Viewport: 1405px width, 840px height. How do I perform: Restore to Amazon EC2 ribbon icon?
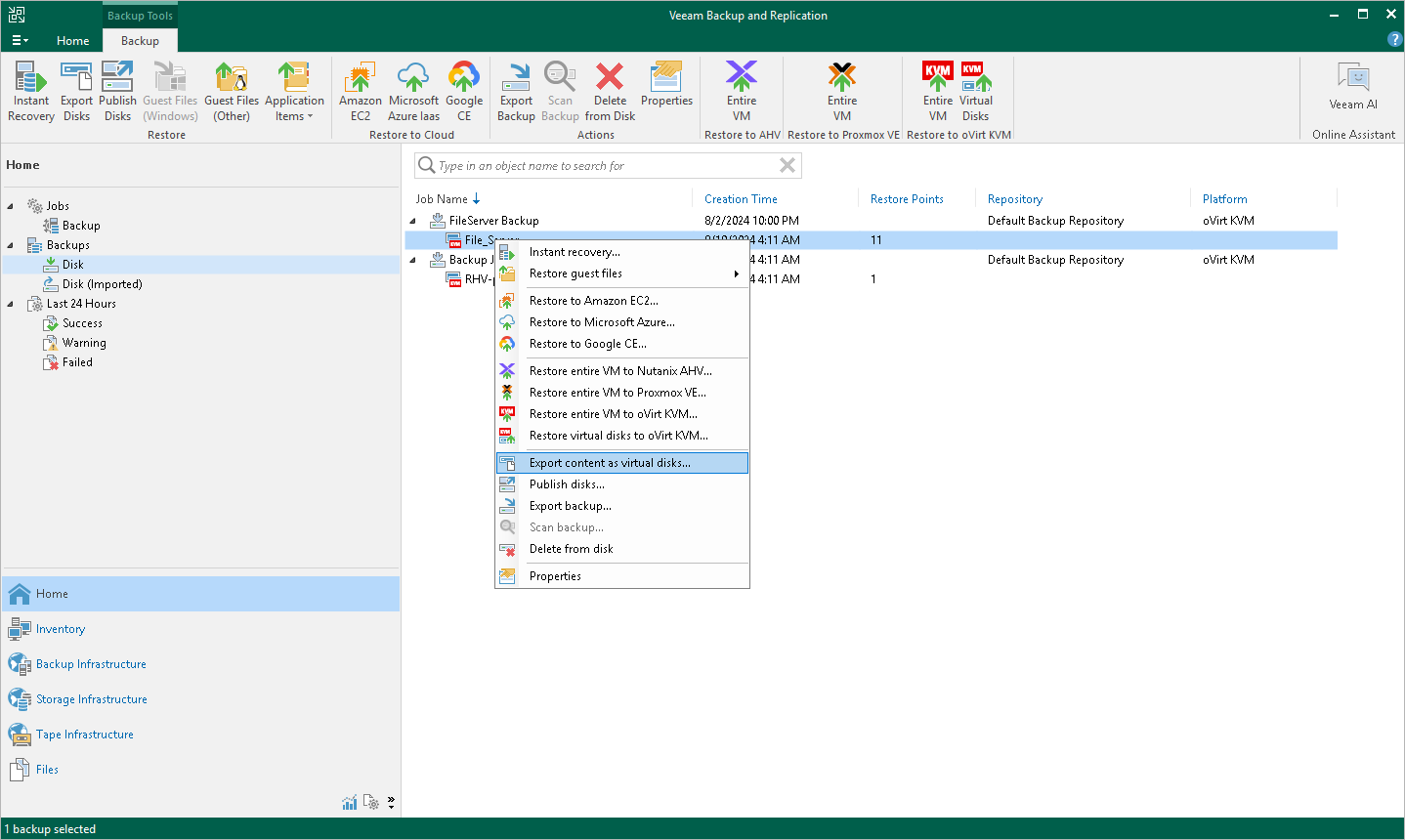click(361, 91)
